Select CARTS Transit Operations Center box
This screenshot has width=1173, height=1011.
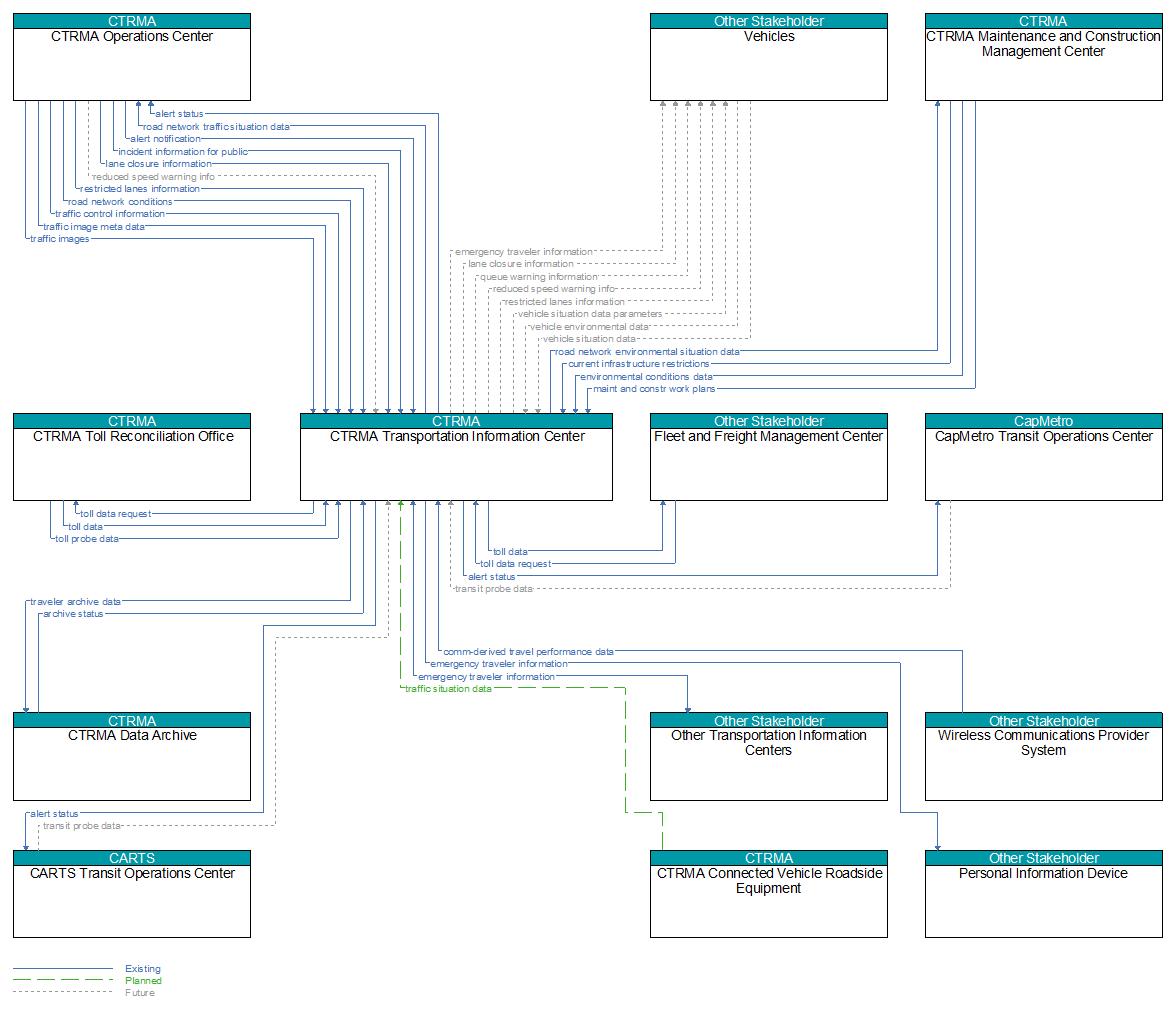tap(132, 894)
